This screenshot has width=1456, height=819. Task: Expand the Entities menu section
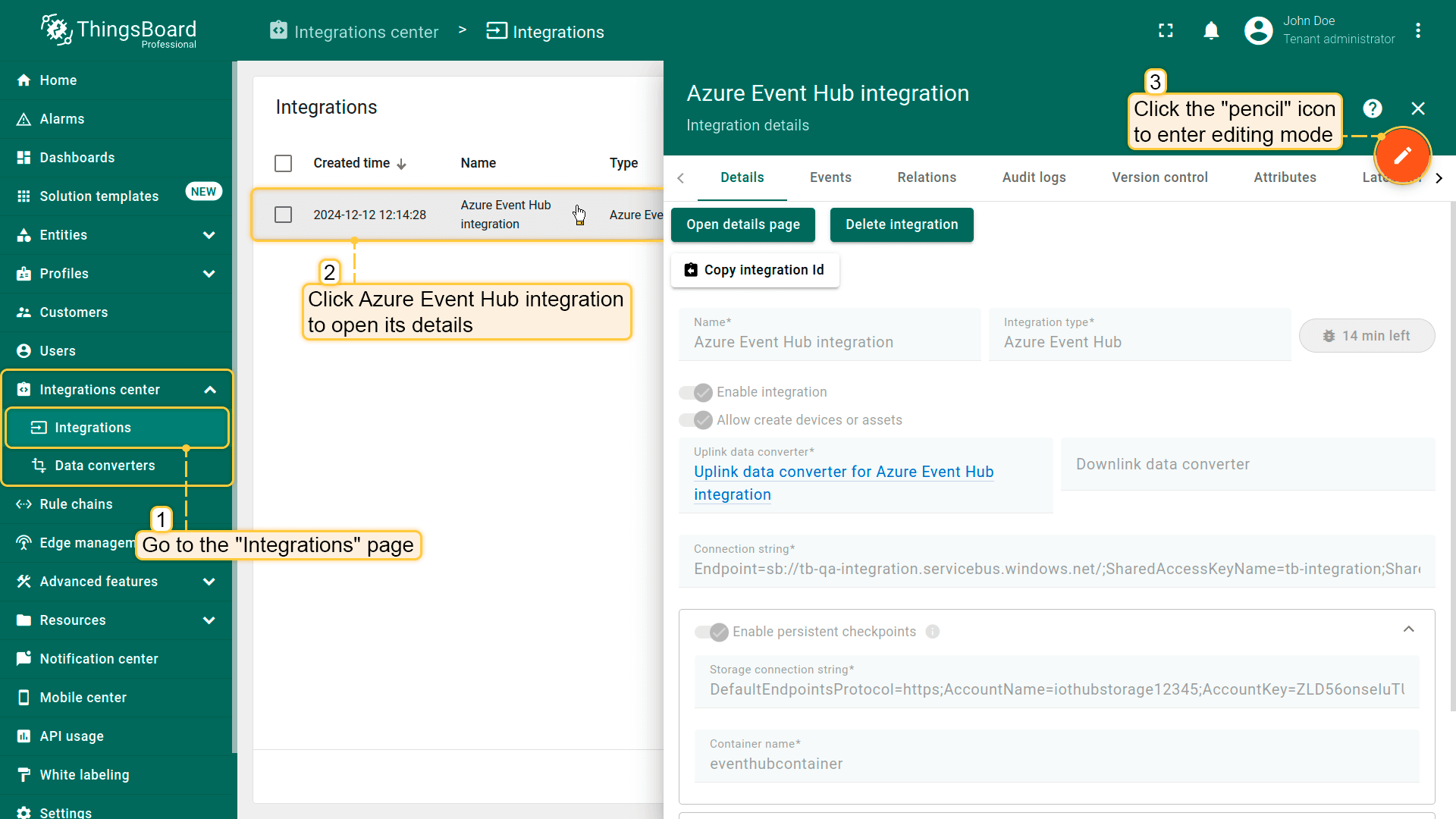pyautogui.click(x=209, y=235)
